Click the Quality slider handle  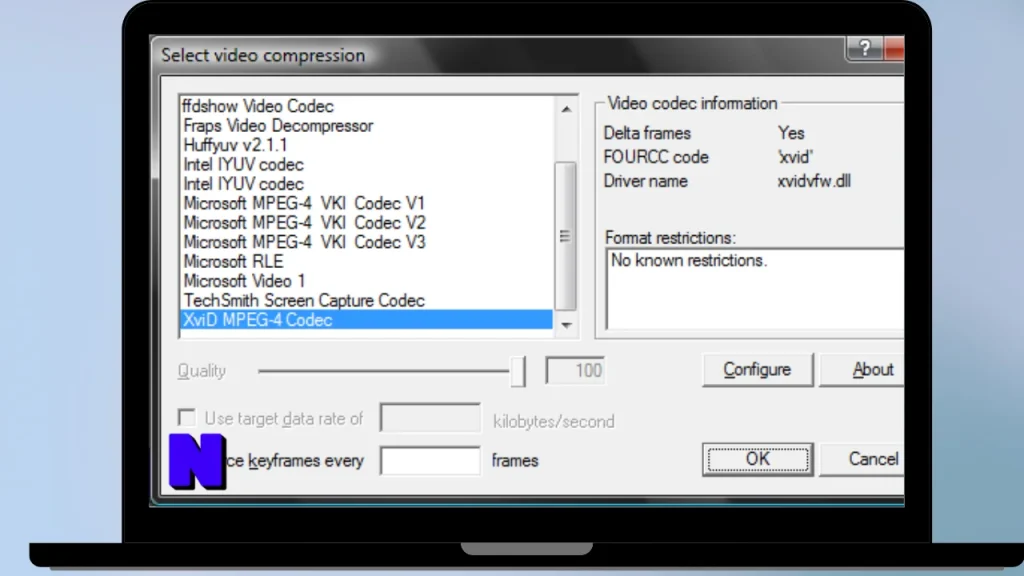[x=517, y=371]
